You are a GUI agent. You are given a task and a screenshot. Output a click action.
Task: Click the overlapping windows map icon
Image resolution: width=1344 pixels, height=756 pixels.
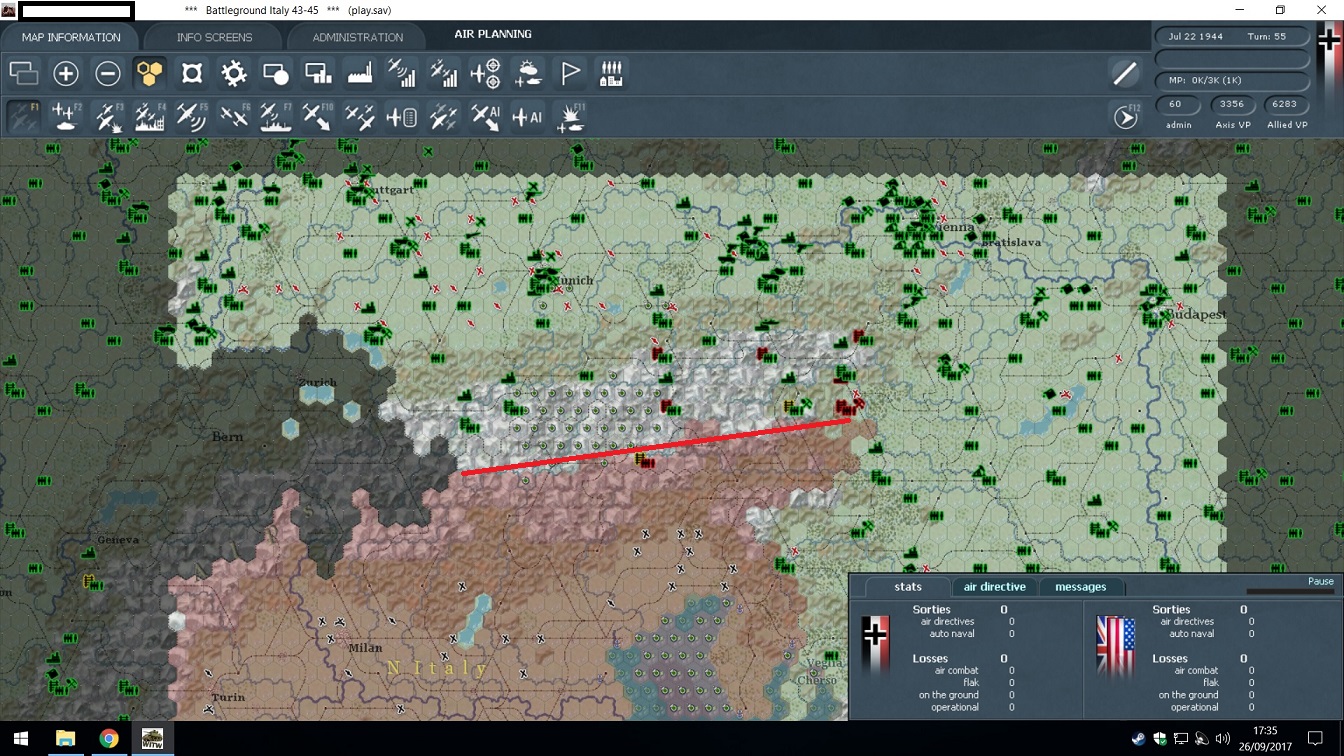point(24,74)
